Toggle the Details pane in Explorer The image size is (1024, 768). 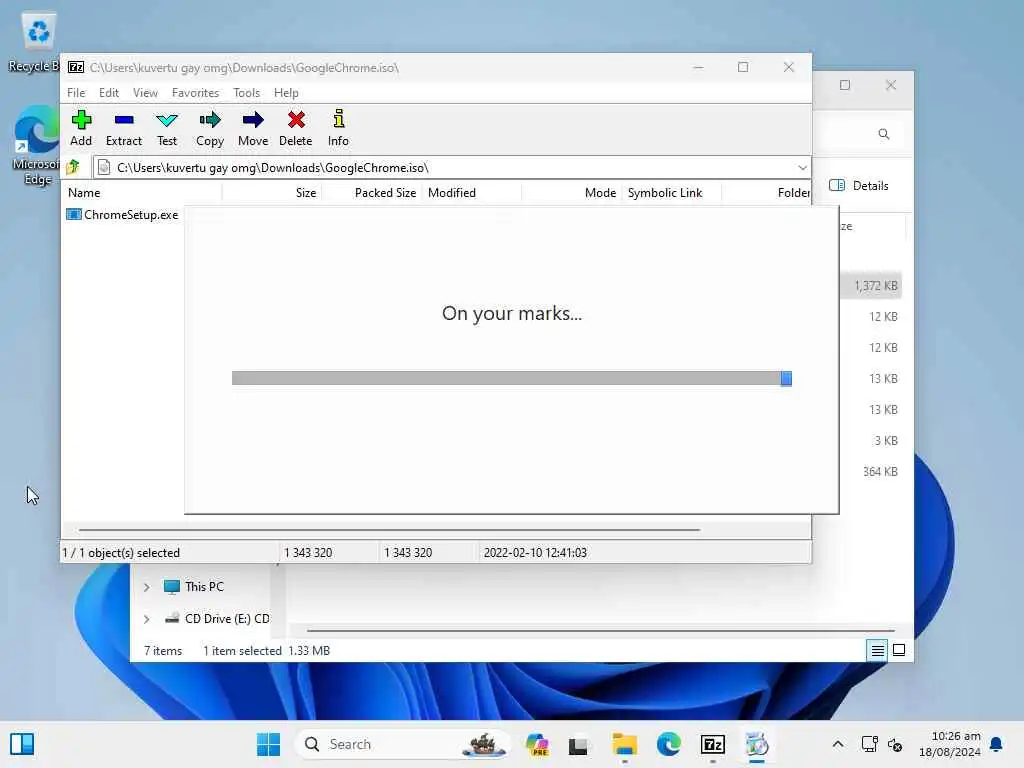tap(858, 185)
